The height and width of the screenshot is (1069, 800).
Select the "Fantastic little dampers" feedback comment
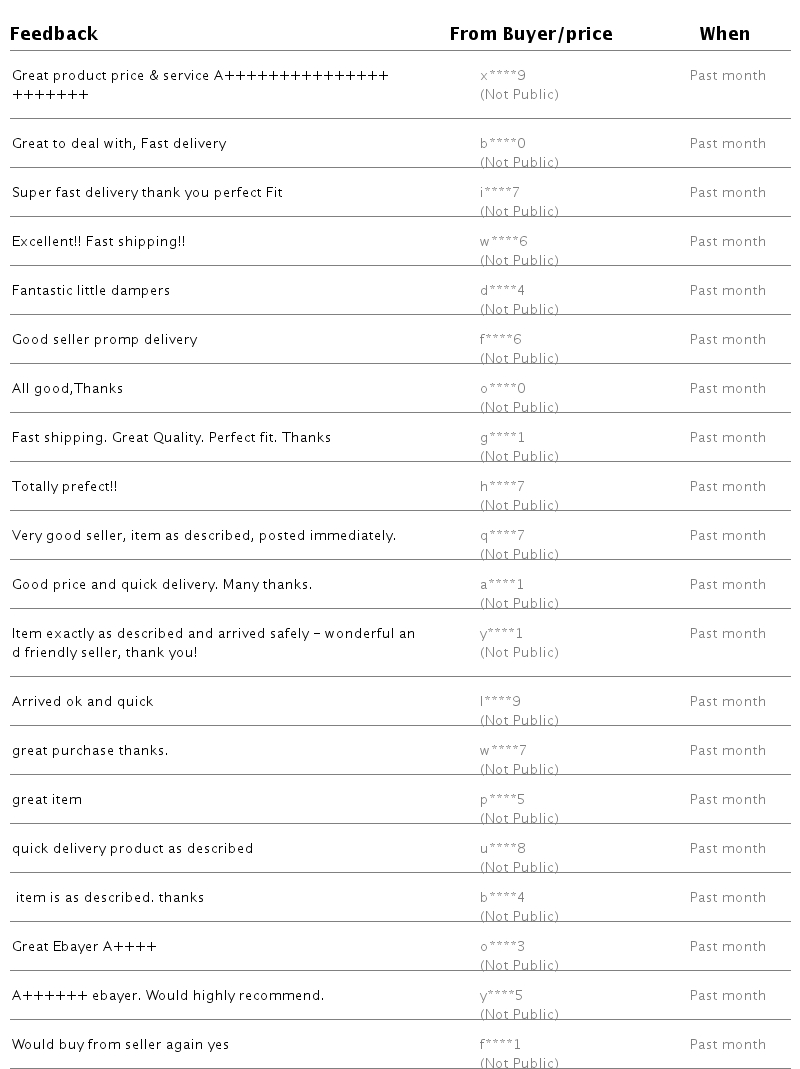pyautogui.click(x=91, y=290)
